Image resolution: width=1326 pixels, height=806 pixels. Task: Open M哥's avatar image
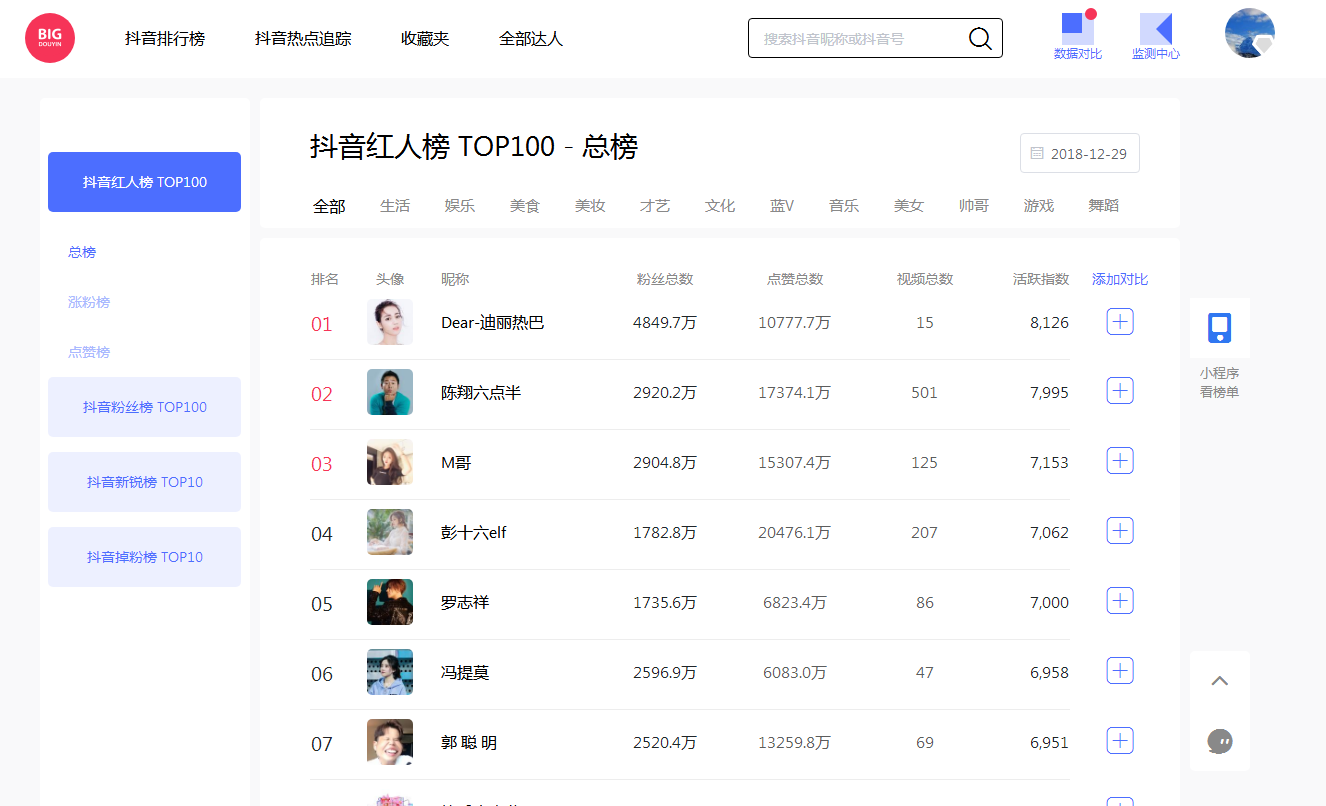coord(390,462)
